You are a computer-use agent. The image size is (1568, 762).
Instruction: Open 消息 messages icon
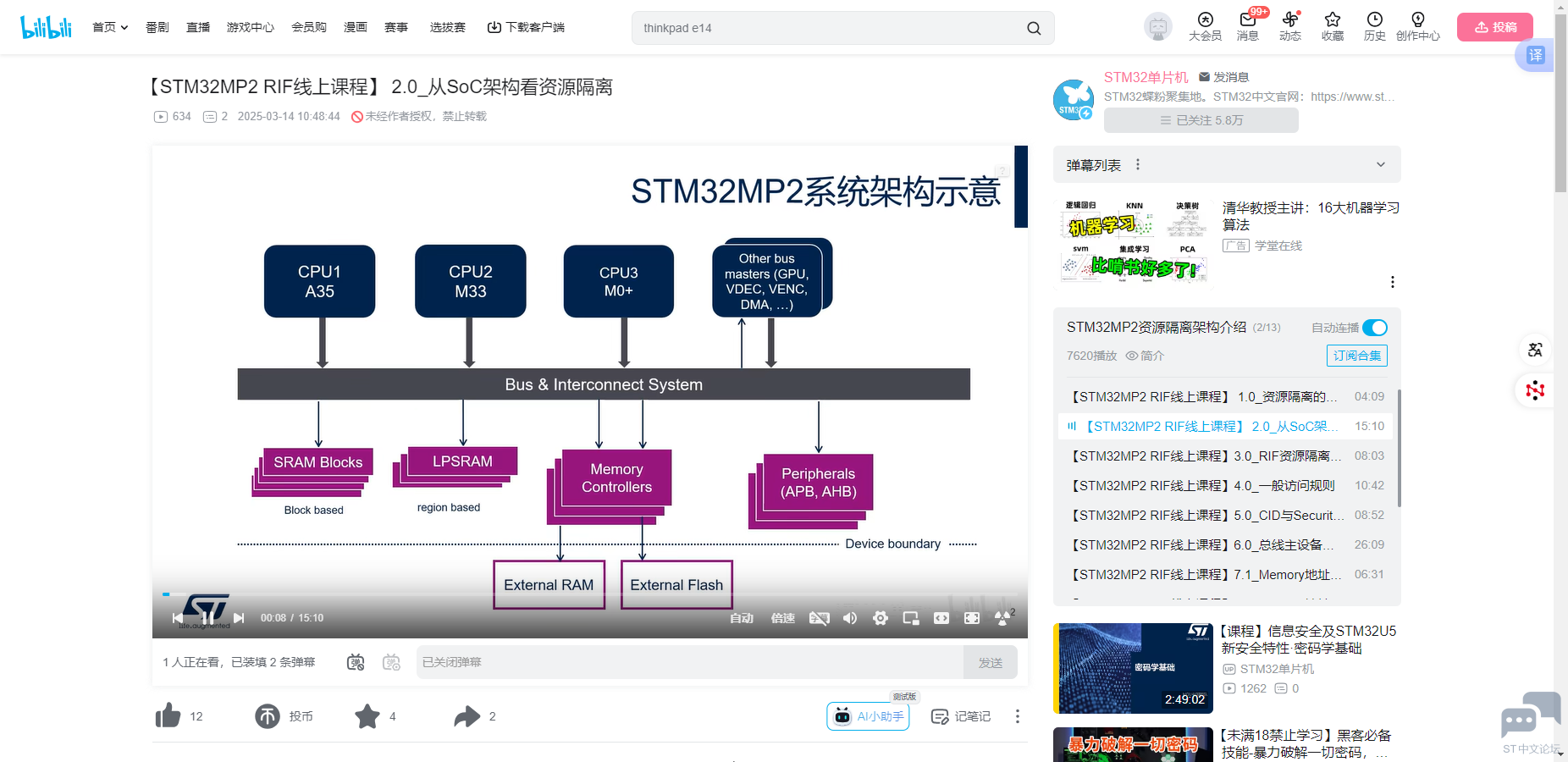(x=1248, y=26)
